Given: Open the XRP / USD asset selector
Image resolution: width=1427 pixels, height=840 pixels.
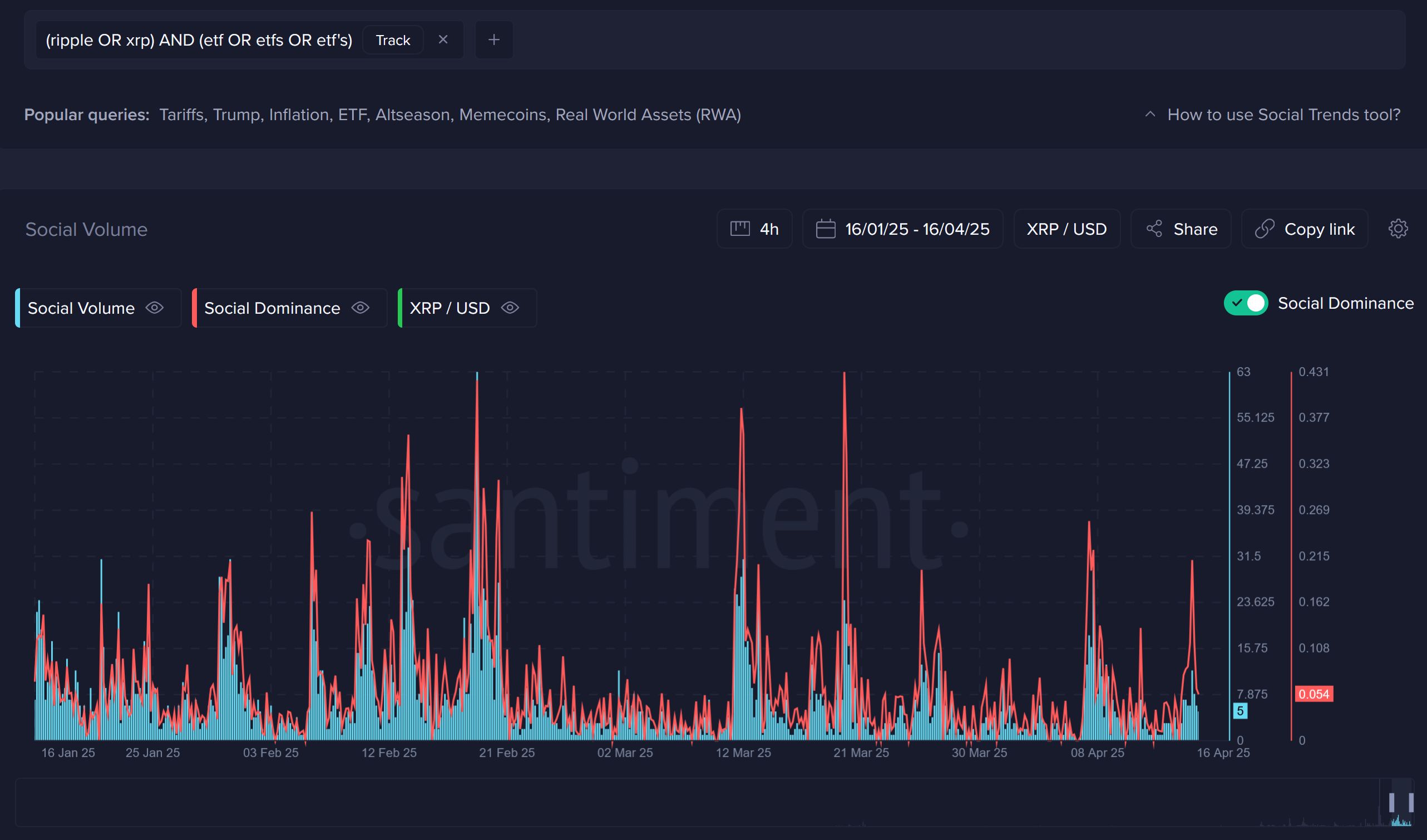Looking at the screenshot, I should pos(1066,229).
